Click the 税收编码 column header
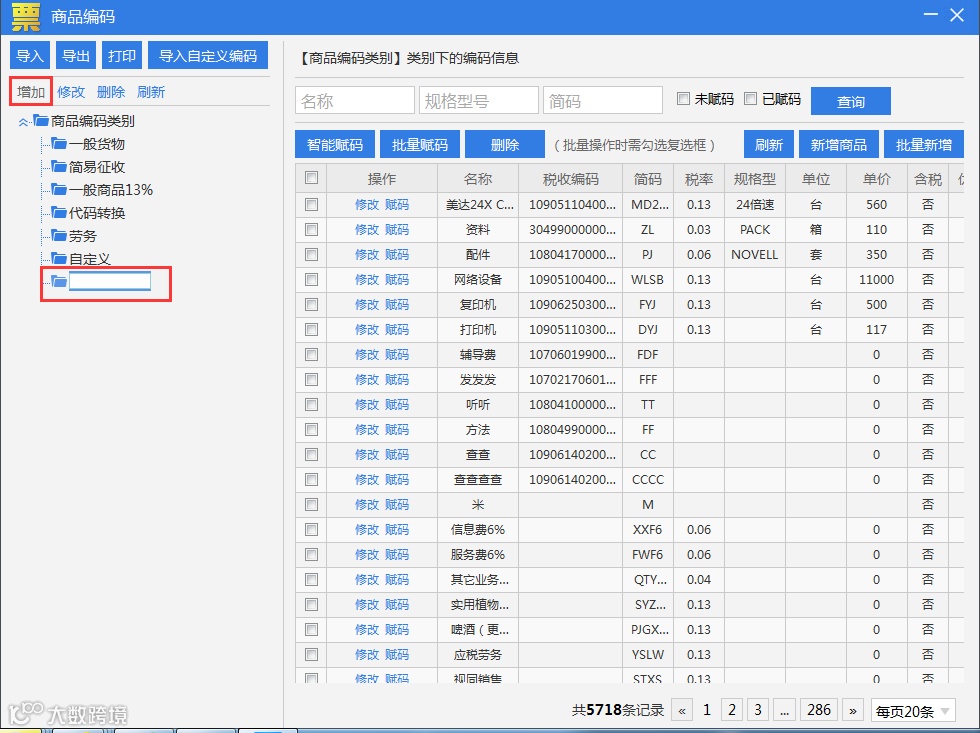Viewport: 980px width, 733px height. [571, 179]
